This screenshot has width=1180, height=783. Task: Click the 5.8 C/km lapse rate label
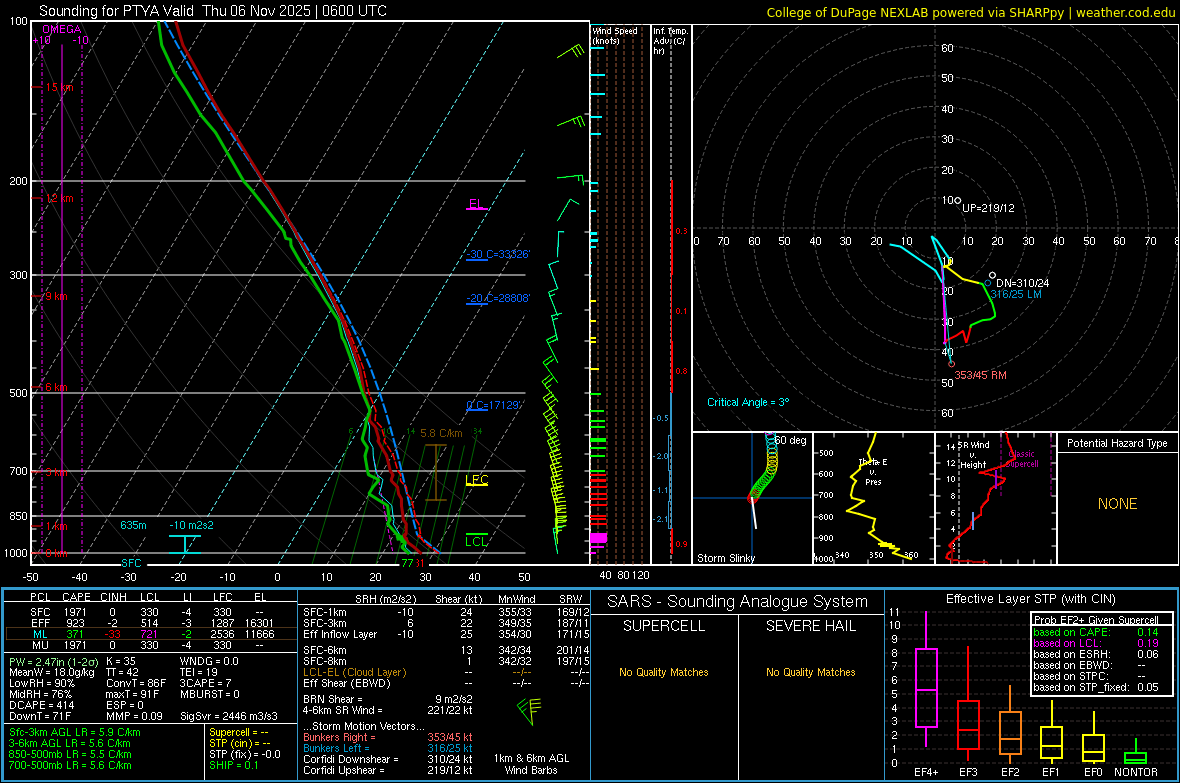tap(441, 433)
